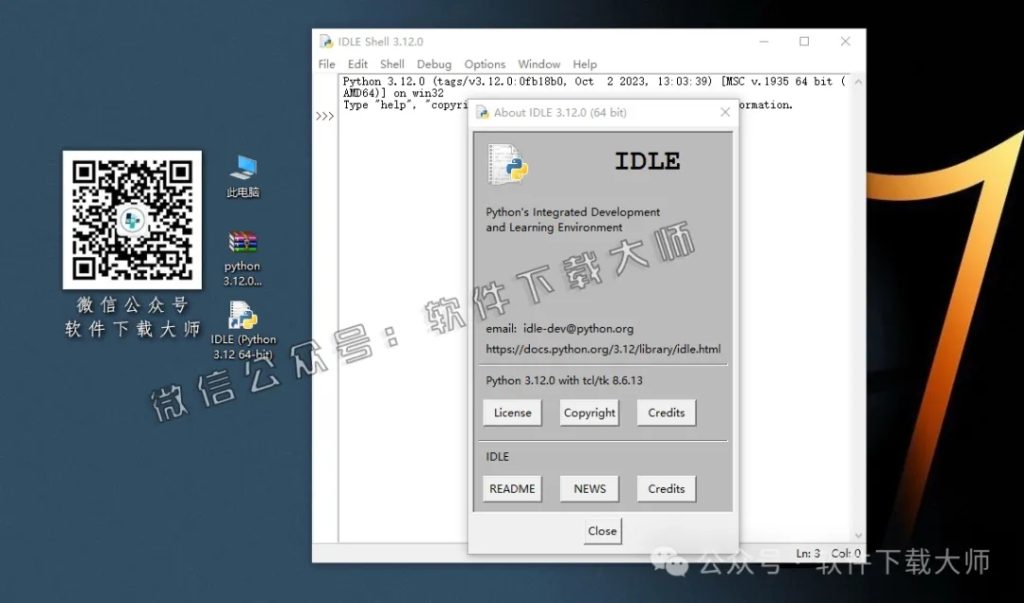
Task: Click the License button
Action: [x=511, y=412]
